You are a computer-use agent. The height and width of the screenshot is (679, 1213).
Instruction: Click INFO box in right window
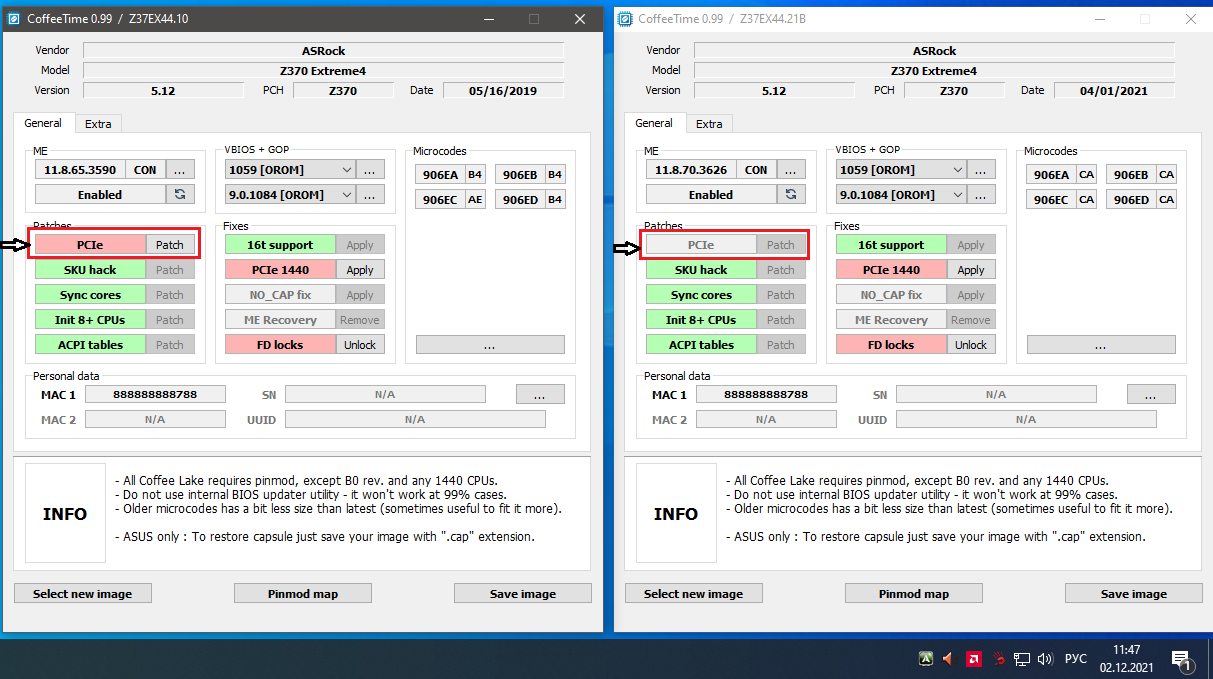[676, 513]
